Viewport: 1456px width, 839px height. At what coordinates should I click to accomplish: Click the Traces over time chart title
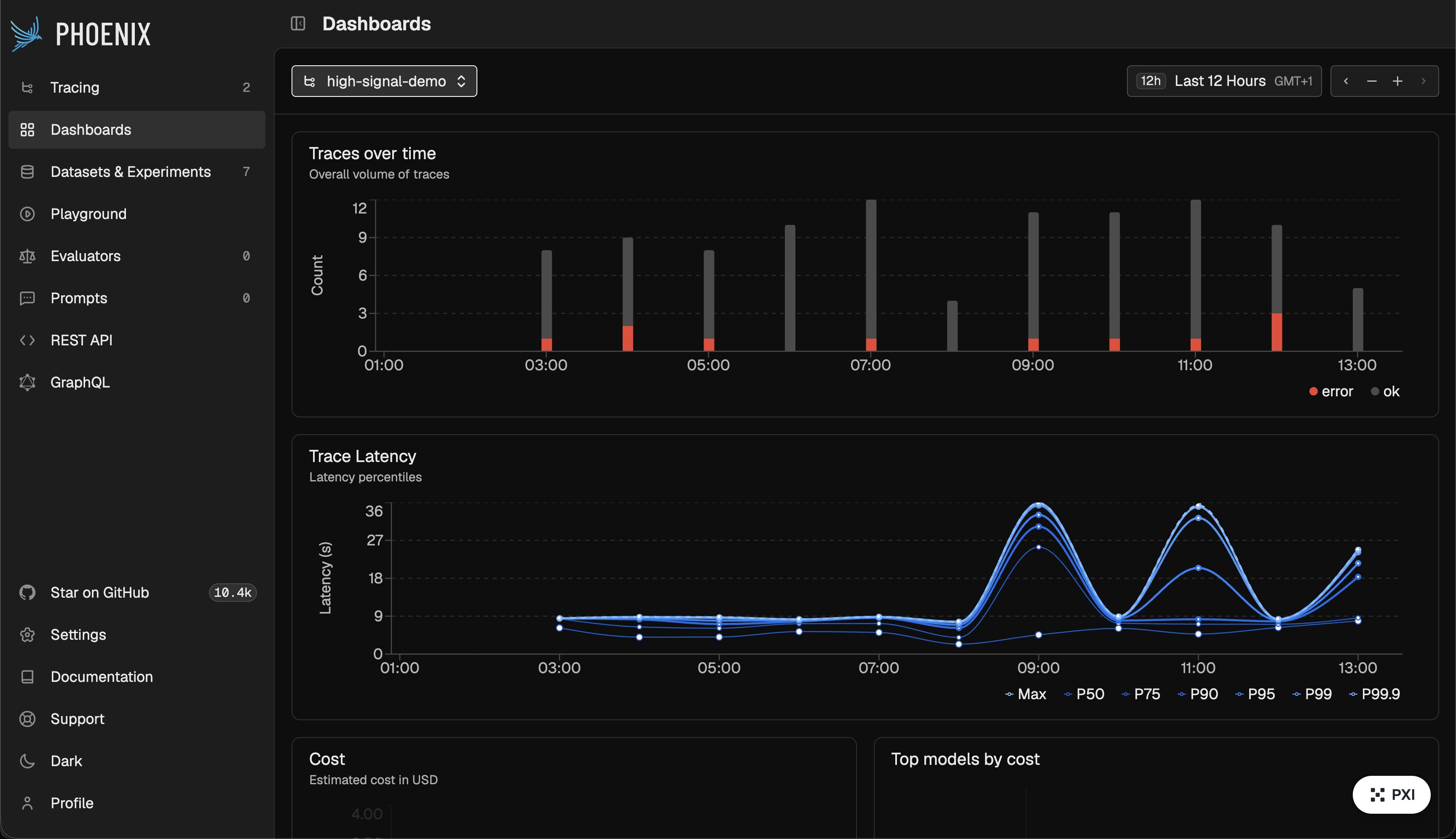[372, 153]
